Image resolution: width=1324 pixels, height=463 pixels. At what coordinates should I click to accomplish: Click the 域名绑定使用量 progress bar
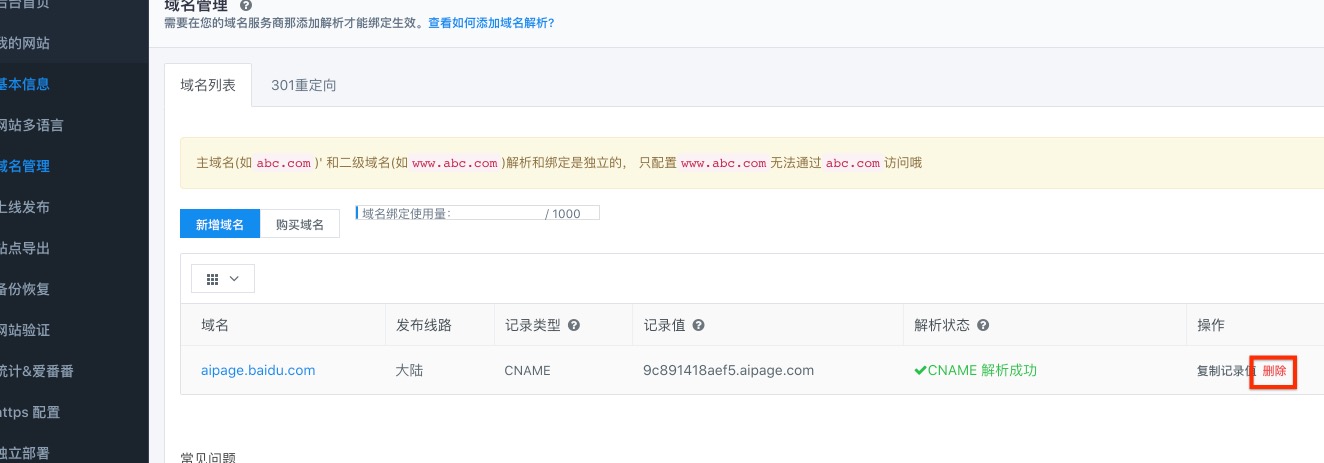[x=478, y=213]
